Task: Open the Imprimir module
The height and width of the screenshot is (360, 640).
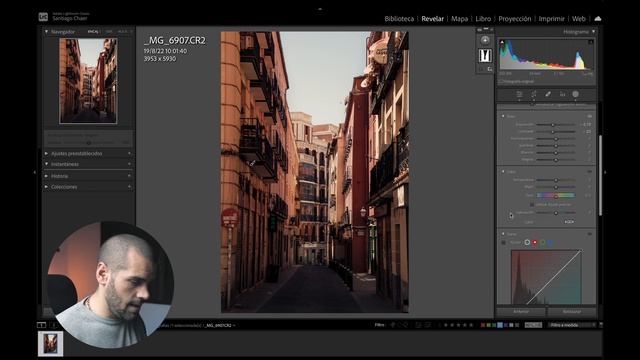Action: click(551, 19)
